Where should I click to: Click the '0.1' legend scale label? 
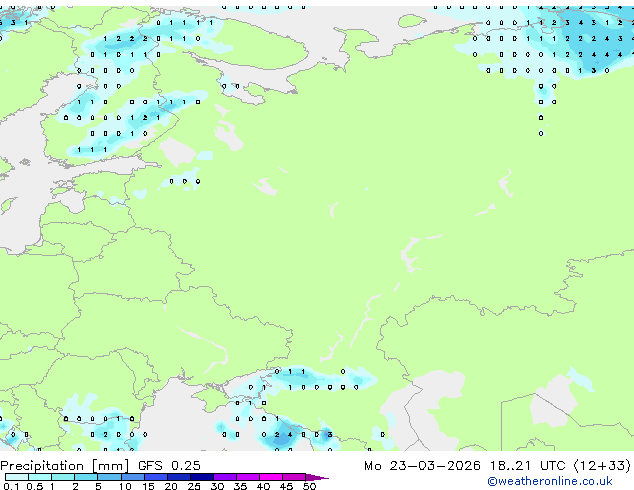[x=11, y=486]
